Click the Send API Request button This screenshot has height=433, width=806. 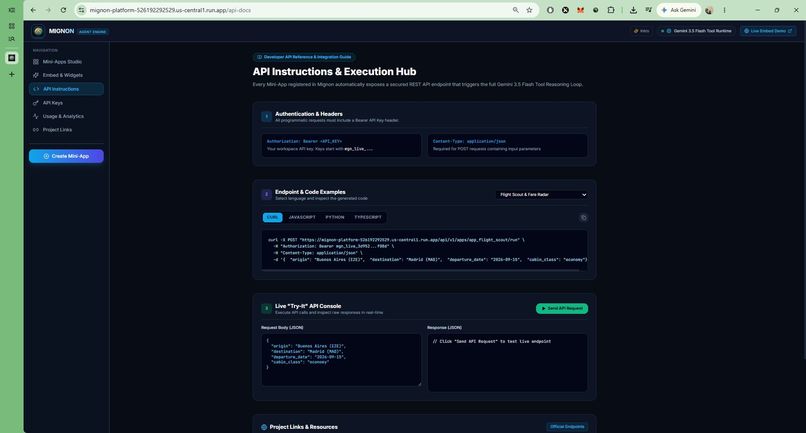562,308
